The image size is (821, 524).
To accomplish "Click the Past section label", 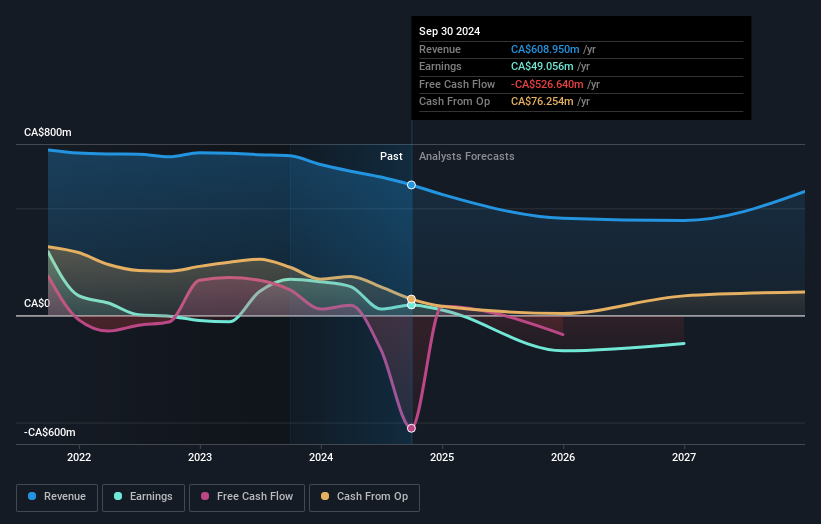I will coord(391,156).
